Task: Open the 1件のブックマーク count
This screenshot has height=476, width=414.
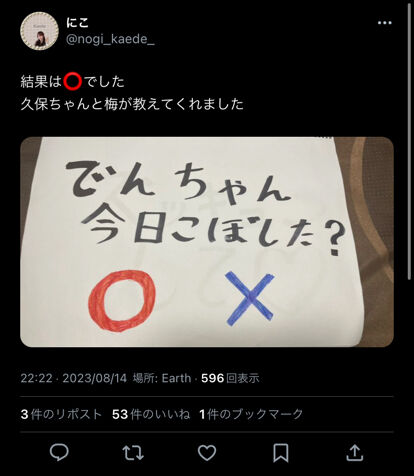Action: pos(251,414)
